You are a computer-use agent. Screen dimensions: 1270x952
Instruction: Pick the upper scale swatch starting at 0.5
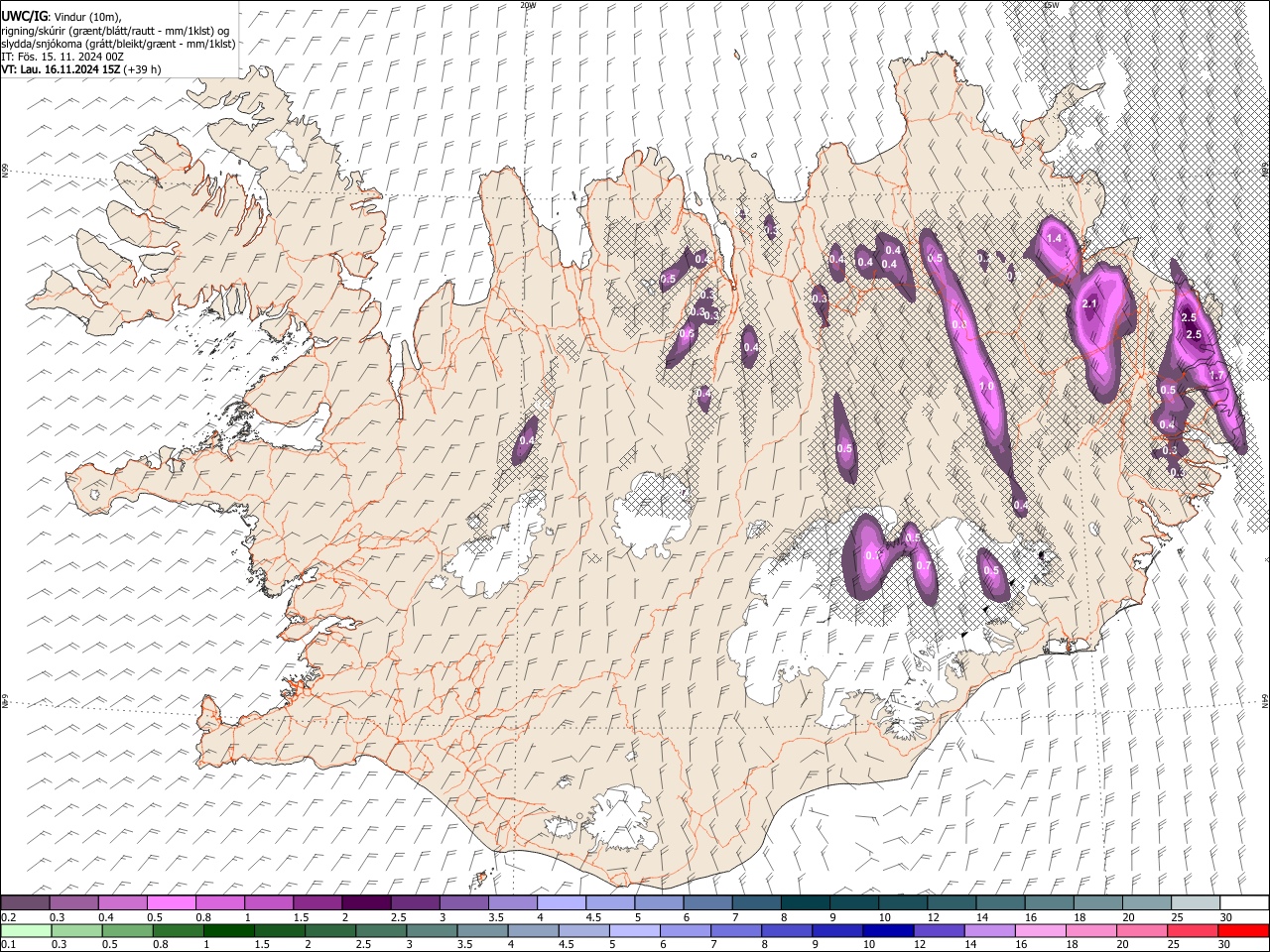point(172,903)
